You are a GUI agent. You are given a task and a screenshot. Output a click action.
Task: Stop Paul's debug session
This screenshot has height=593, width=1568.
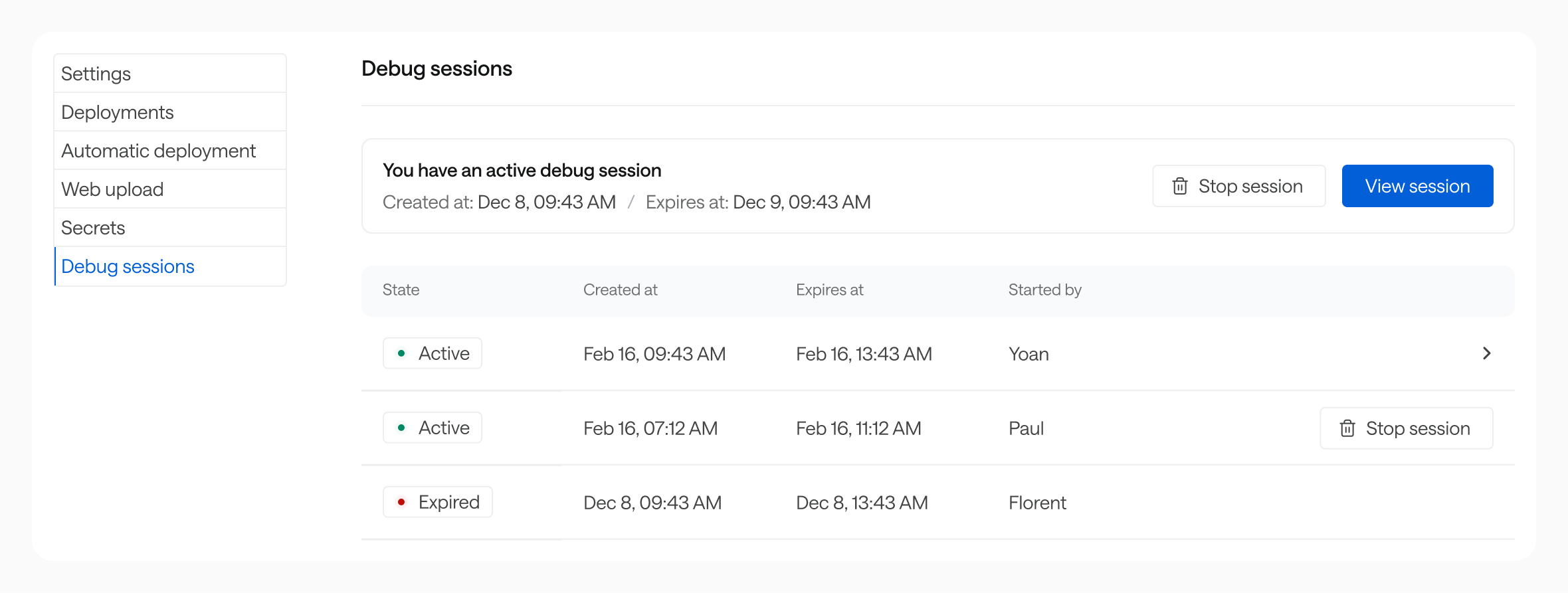[x=1406, y=428]
